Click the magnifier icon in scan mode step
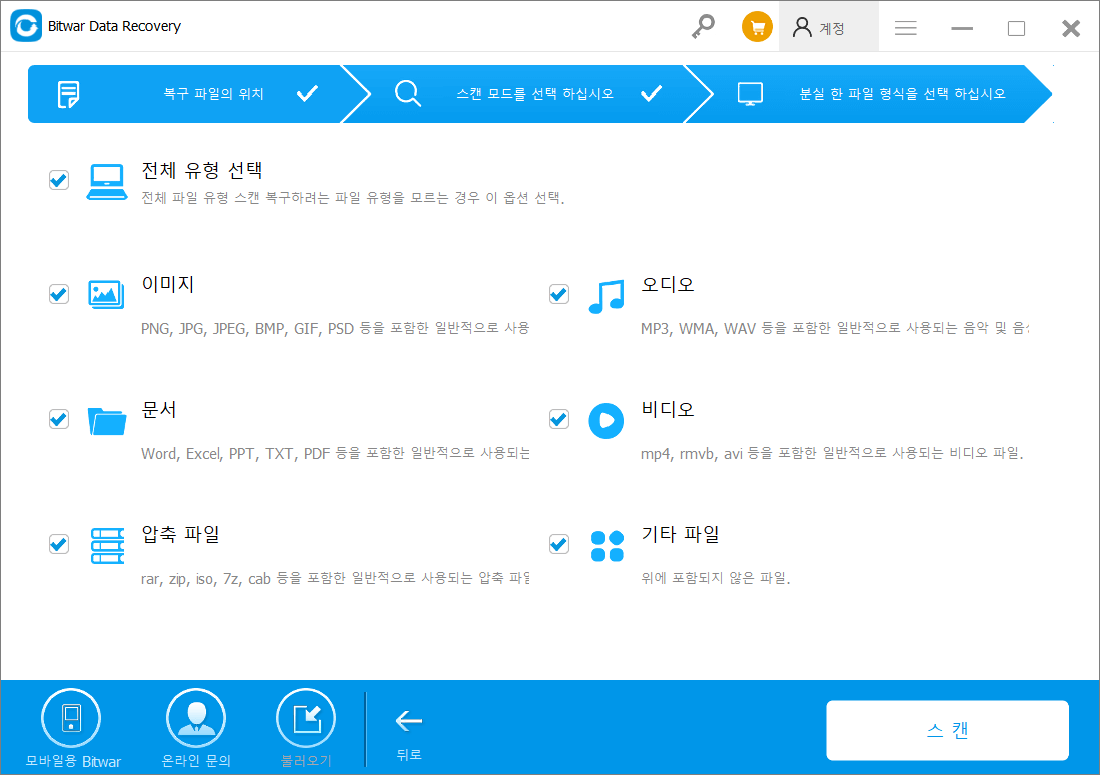The height and width of the screenshot is (775, 1100). 408,93
